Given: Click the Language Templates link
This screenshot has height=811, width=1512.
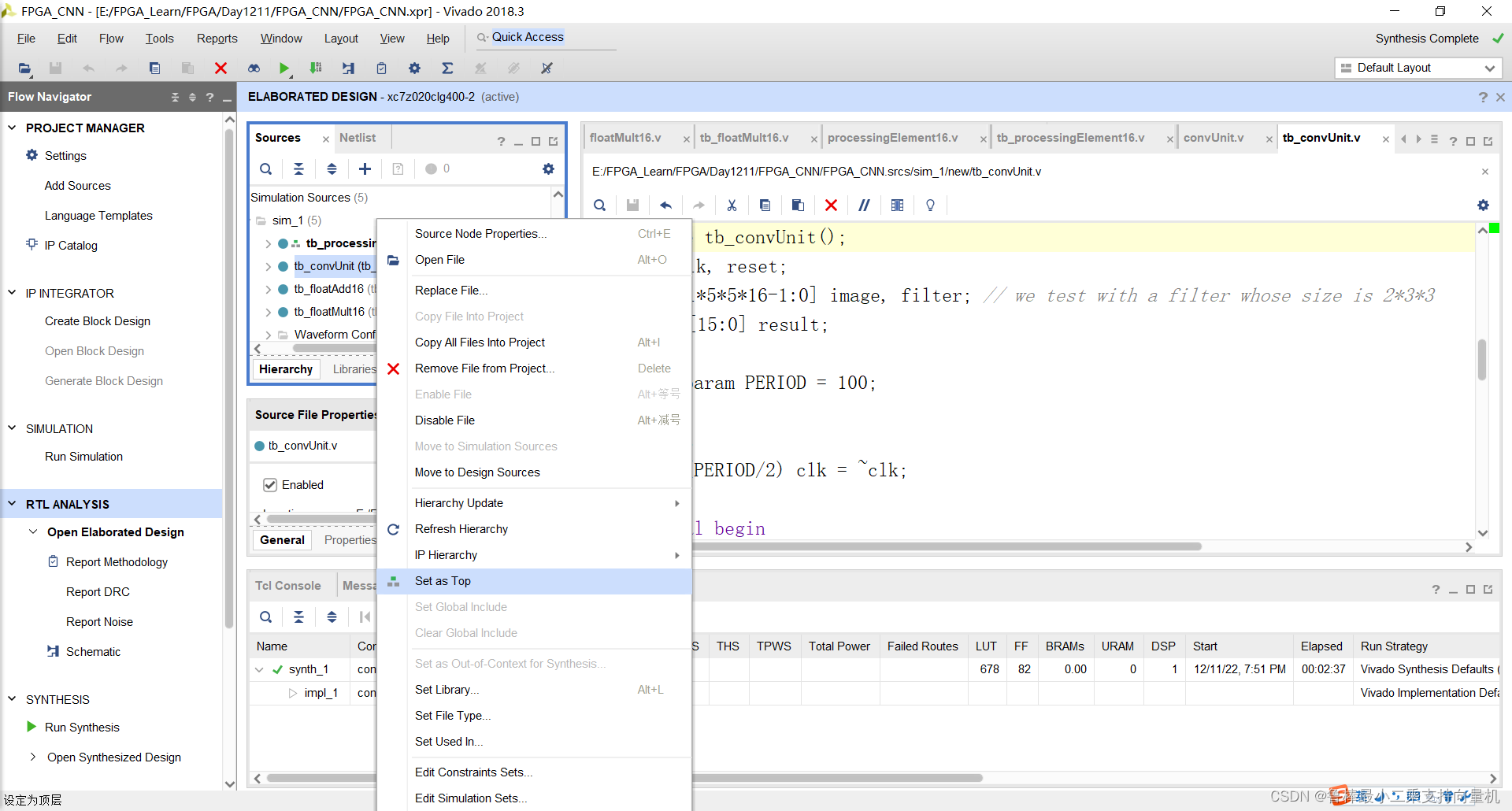Looking at the screenshot, I should pos(98,216).
